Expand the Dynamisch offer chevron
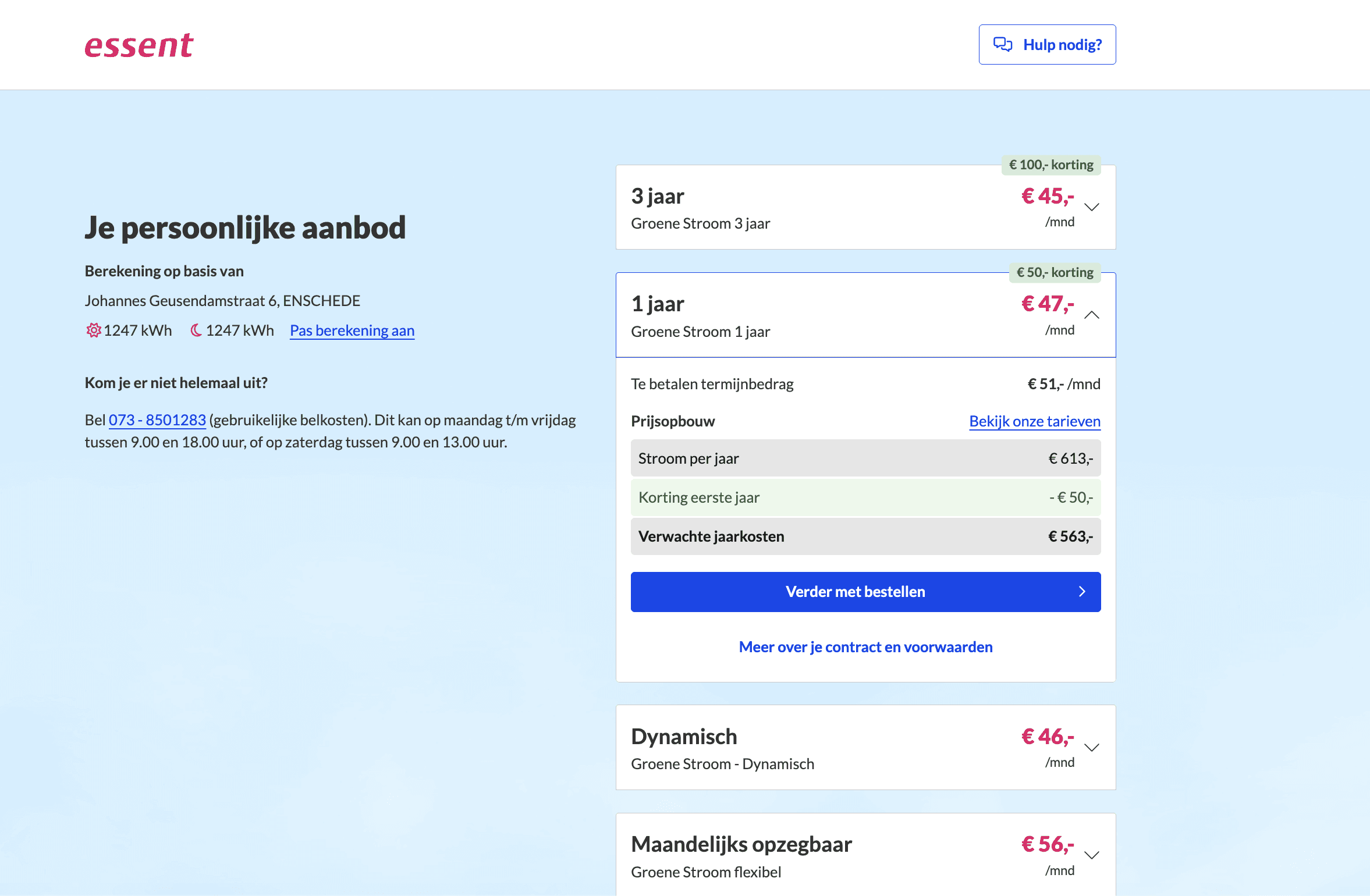The width and height of the screenshot is (1370, 896). pos(1092,748)
